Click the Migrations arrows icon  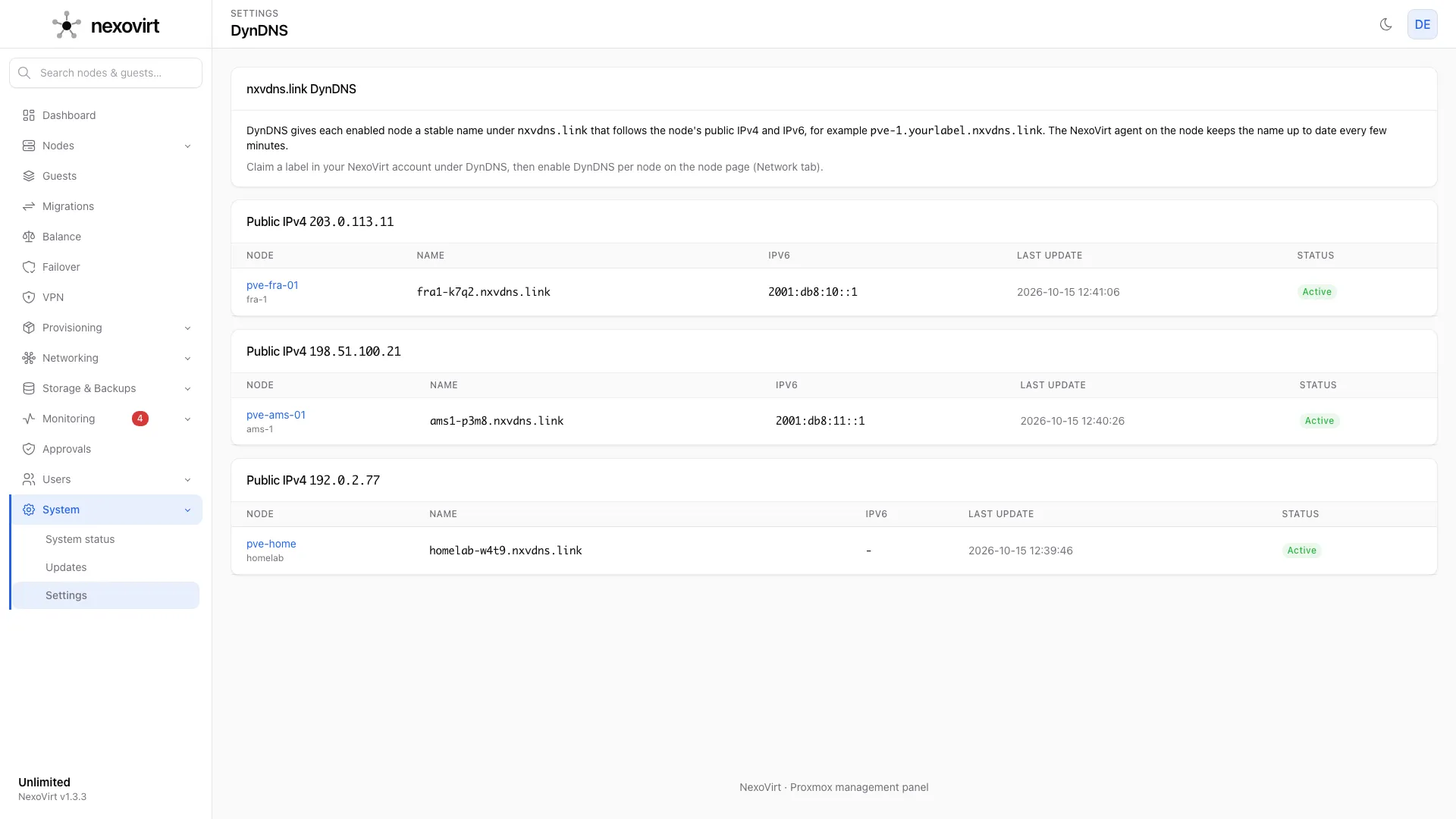coord(29,206)
